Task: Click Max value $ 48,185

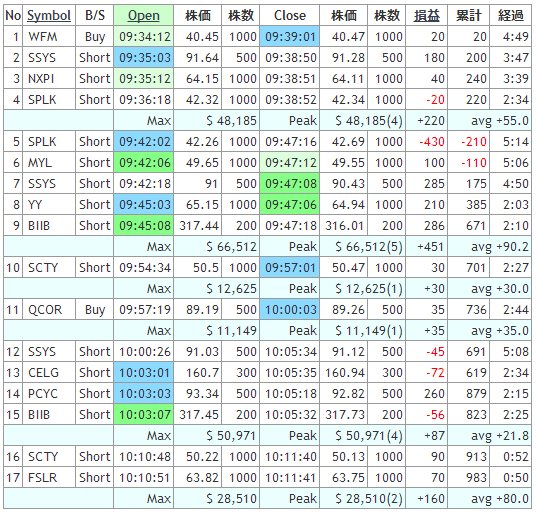Action: point(231,121)
